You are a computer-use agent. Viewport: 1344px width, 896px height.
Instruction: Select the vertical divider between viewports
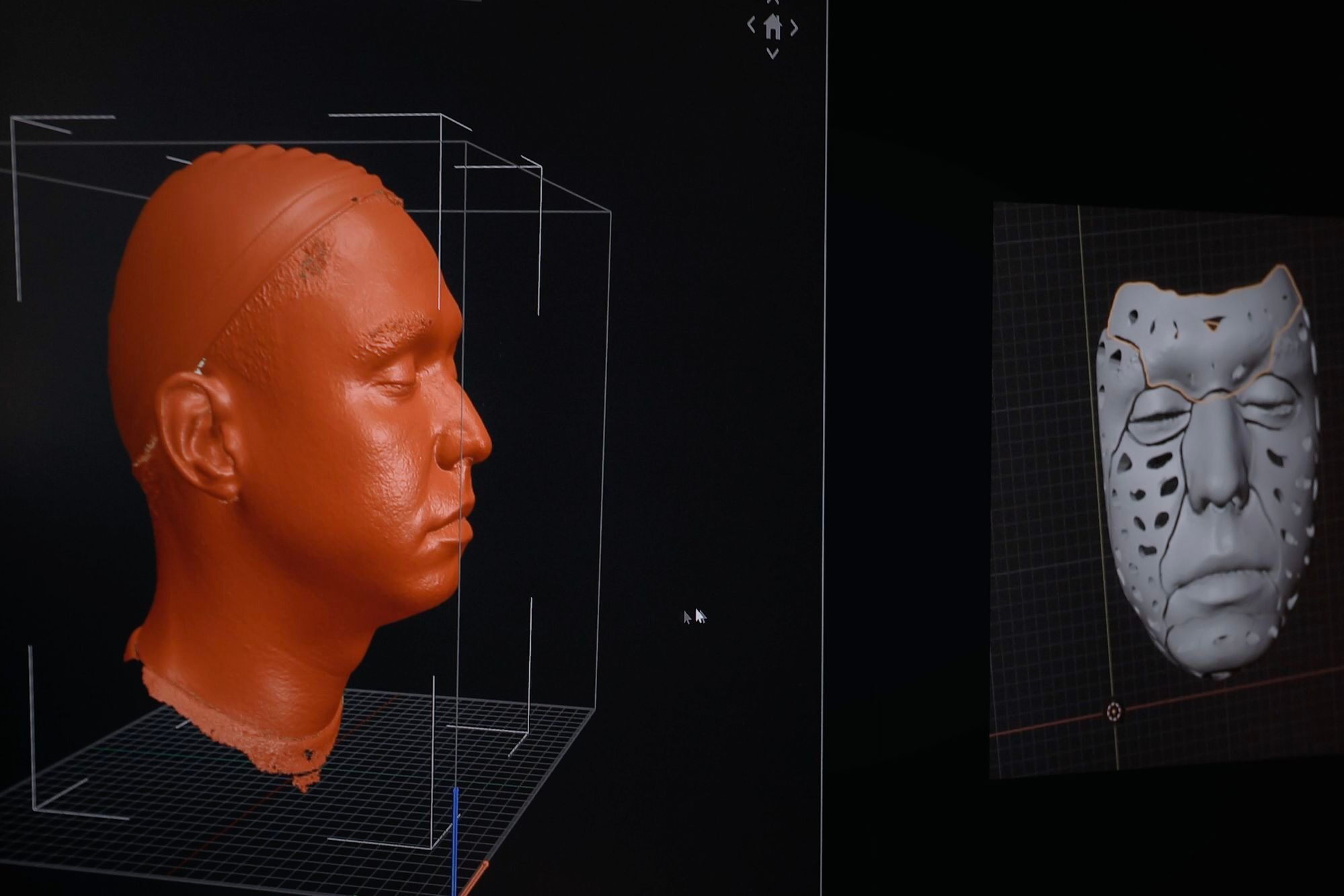(824, 437)
